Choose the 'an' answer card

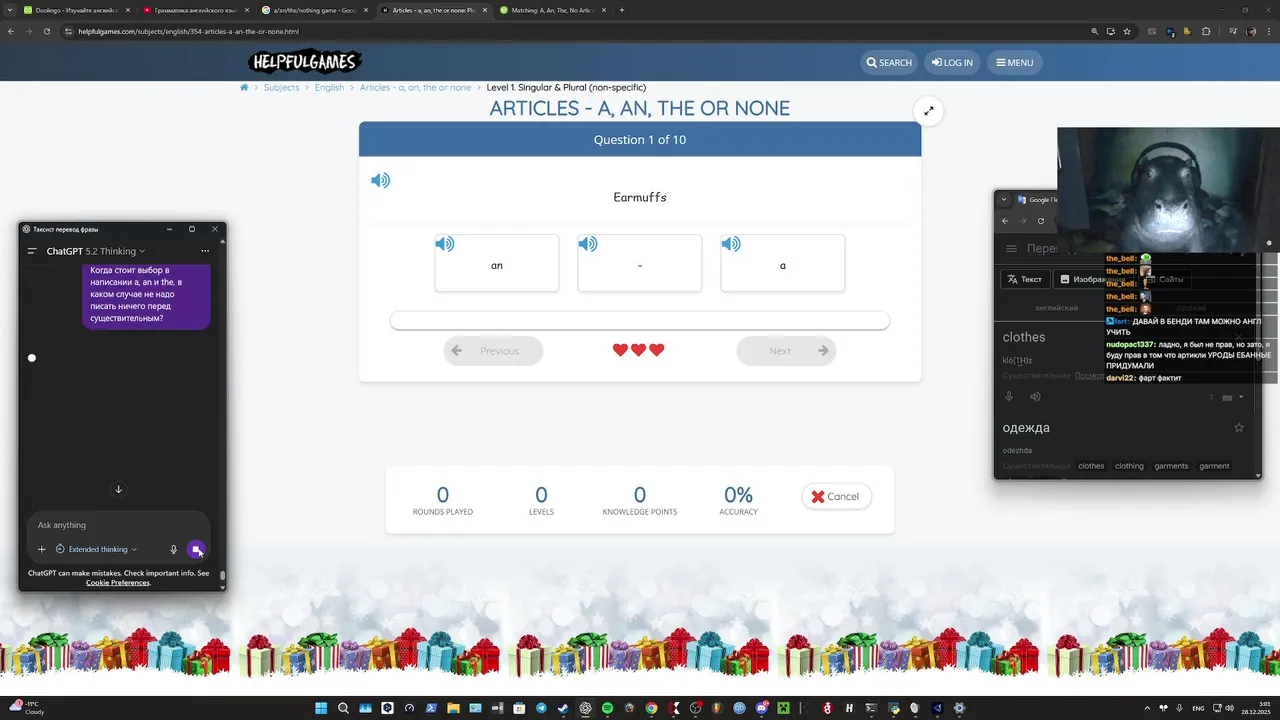497,264
